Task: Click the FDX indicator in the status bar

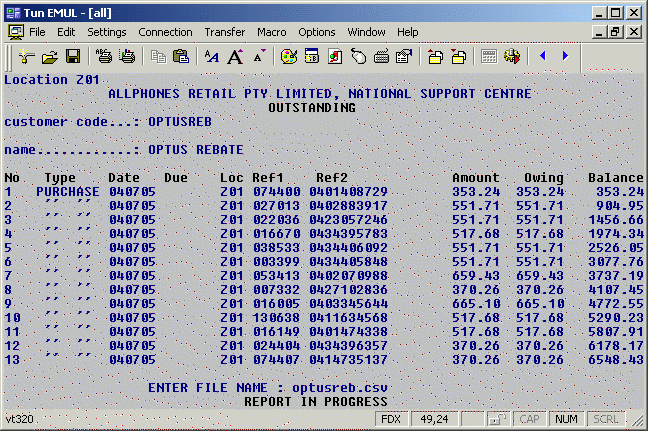Action: (x=391, y=419)
